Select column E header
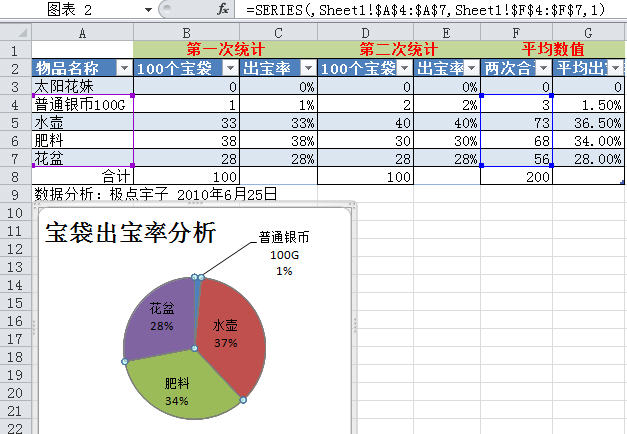 click(x=447, y=32)
